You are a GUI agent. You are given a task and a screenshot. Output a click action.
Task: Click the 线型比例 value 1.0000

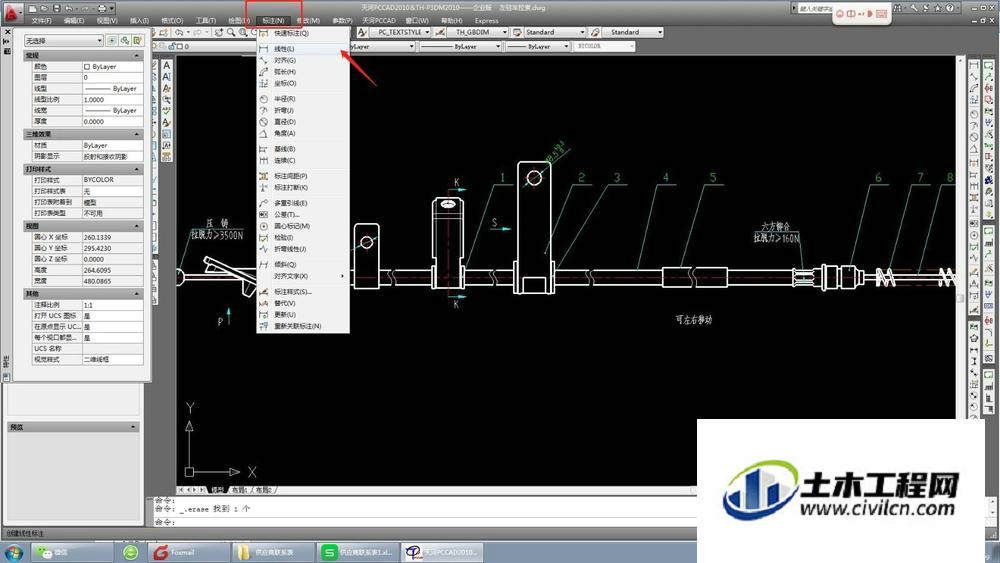pos(112,99)
